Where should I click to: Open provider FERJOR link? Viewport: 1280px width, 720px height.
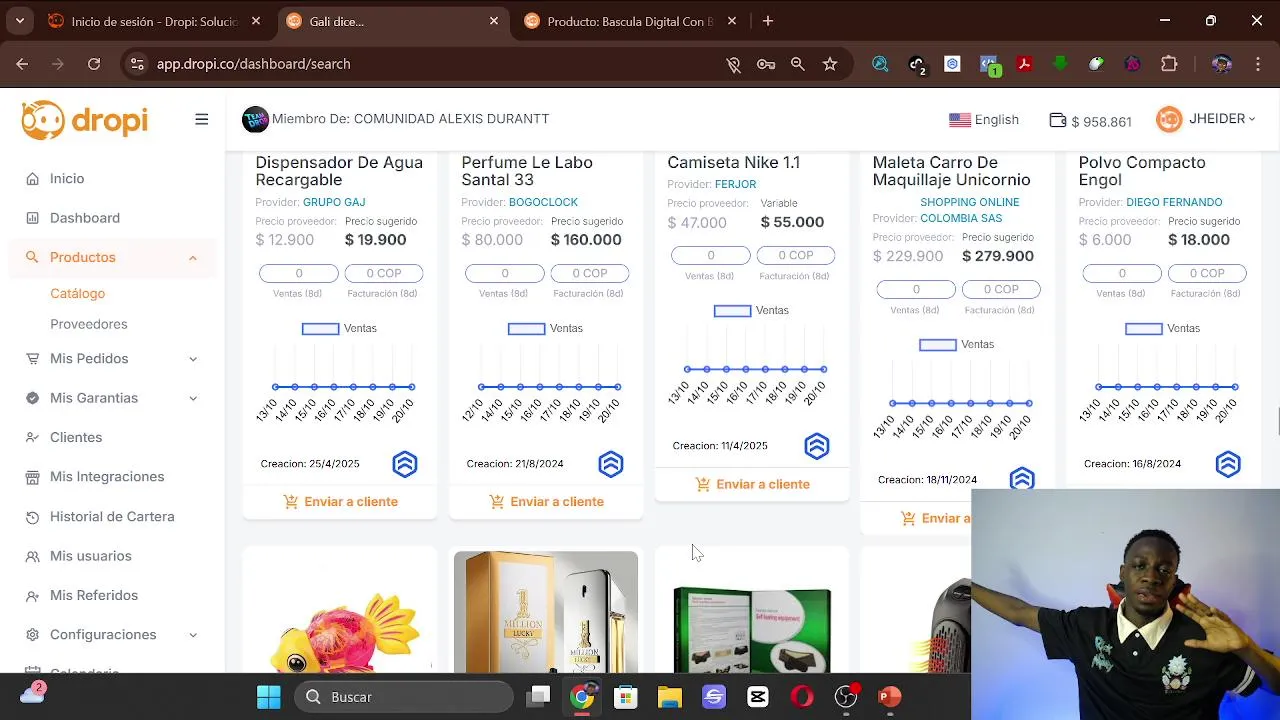coord(735,184)
